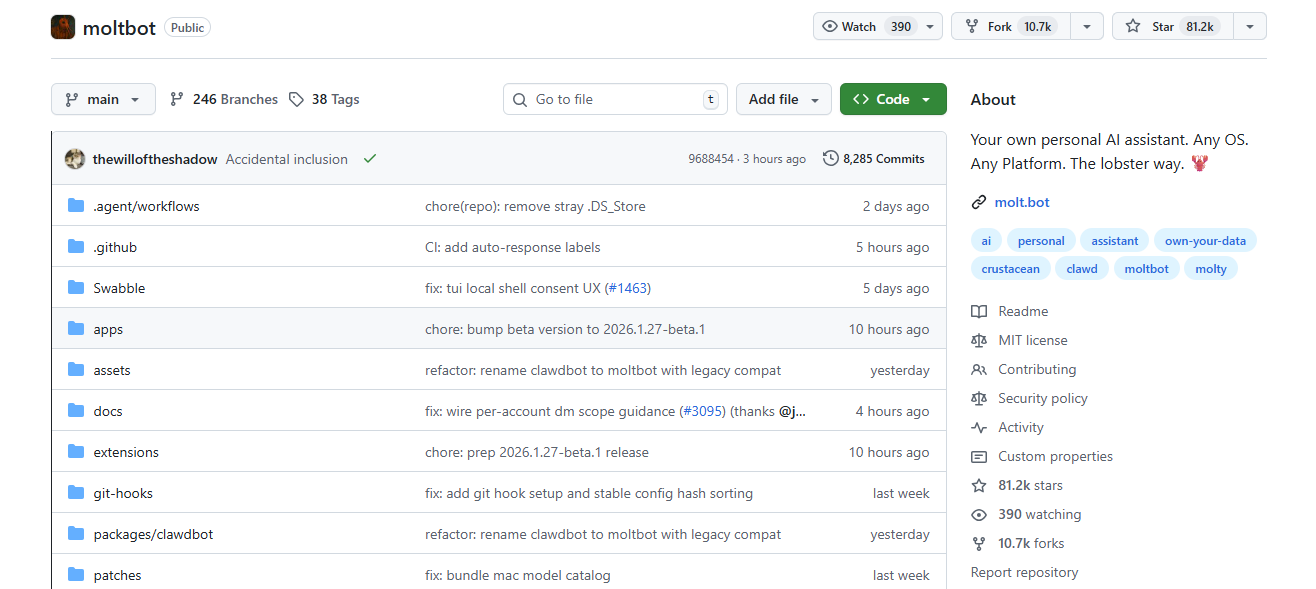Viewport: 1316px width, 589px height.
Task: Click the molt.bot link icon
Action: [x=979, y=202]
